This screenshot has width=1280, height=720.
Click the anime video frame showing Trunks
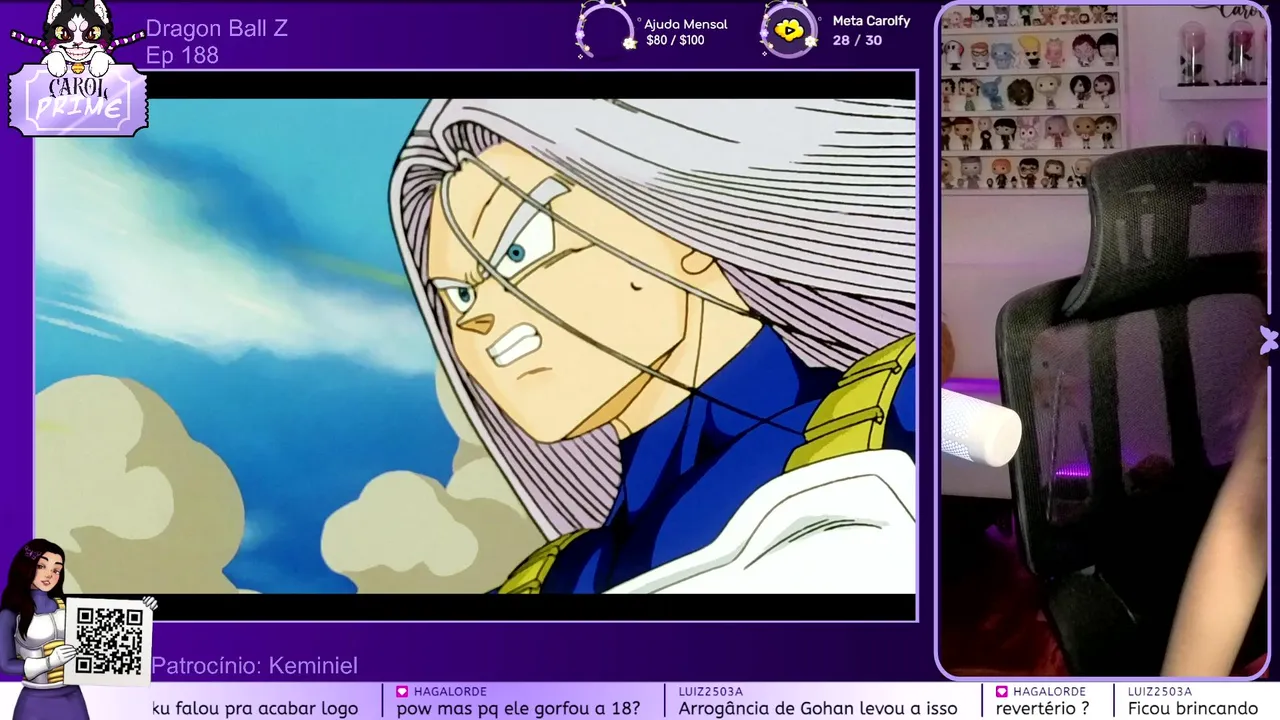click(x=476, y=346)
